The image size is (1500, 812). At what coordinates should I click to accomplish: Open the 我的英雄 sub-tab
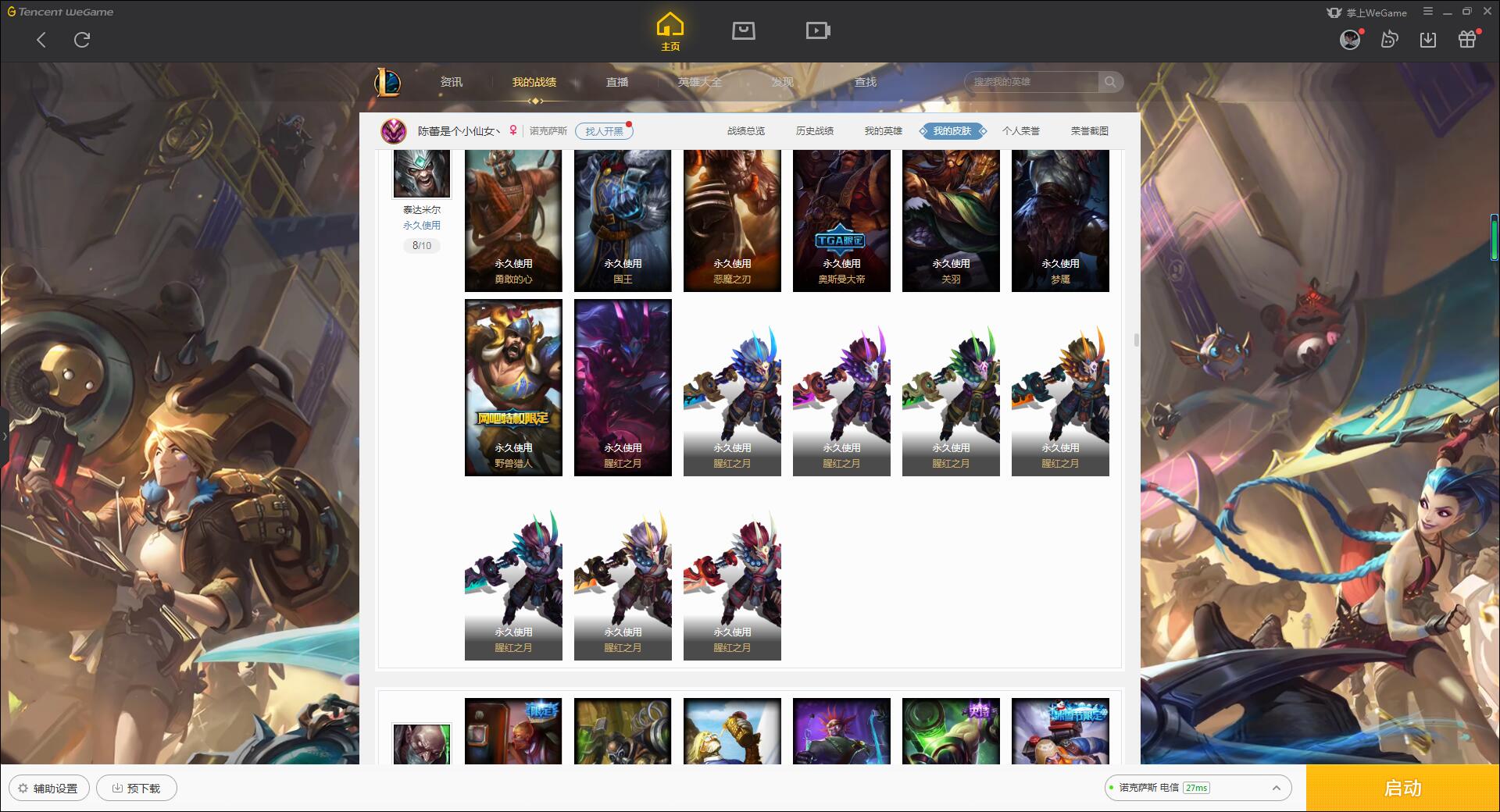[884, 131]
